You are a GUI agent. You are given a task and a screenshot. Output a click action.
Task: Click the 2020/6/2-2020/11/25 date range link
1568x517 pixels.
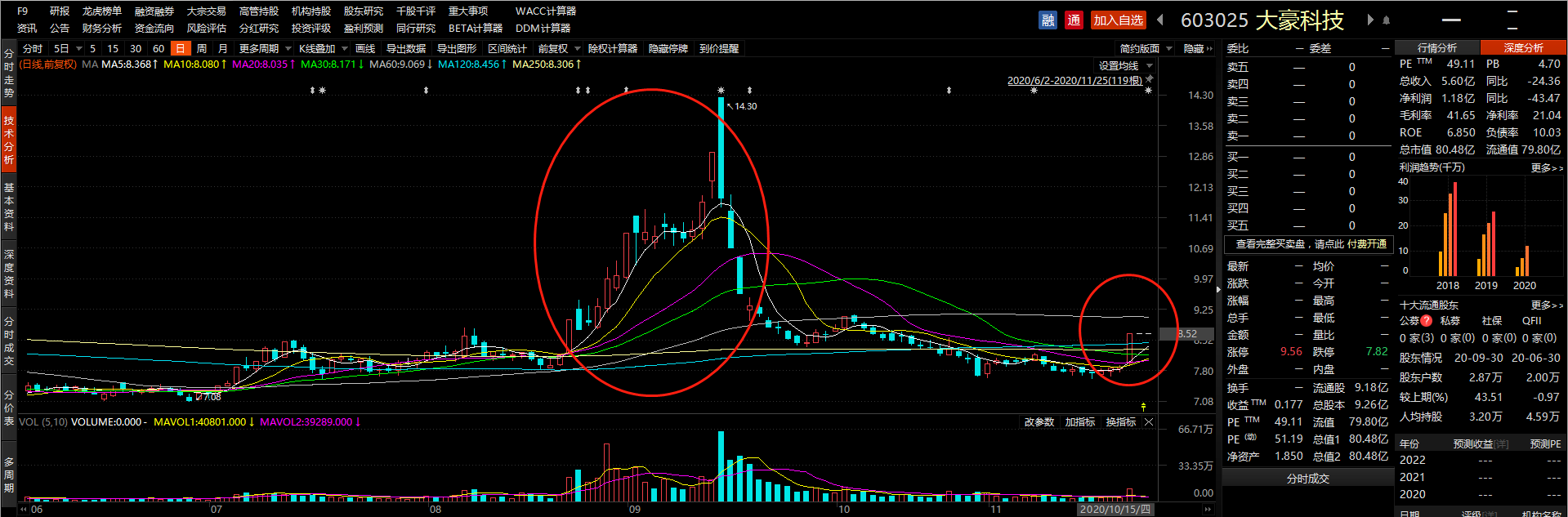click(1074, 80)
